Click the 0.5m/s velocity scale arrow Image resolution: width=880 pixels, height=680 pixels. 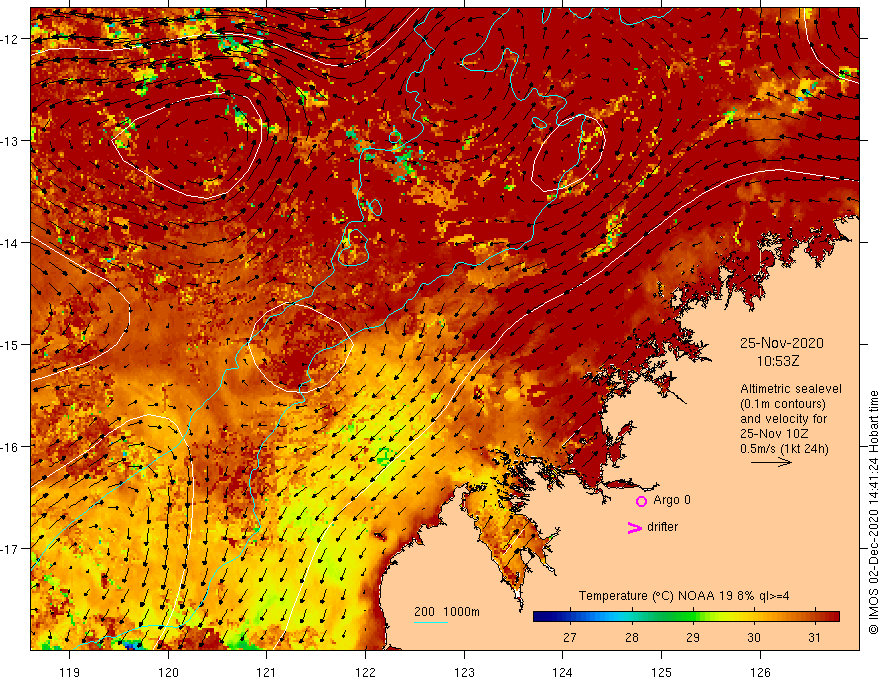(771, 462)
